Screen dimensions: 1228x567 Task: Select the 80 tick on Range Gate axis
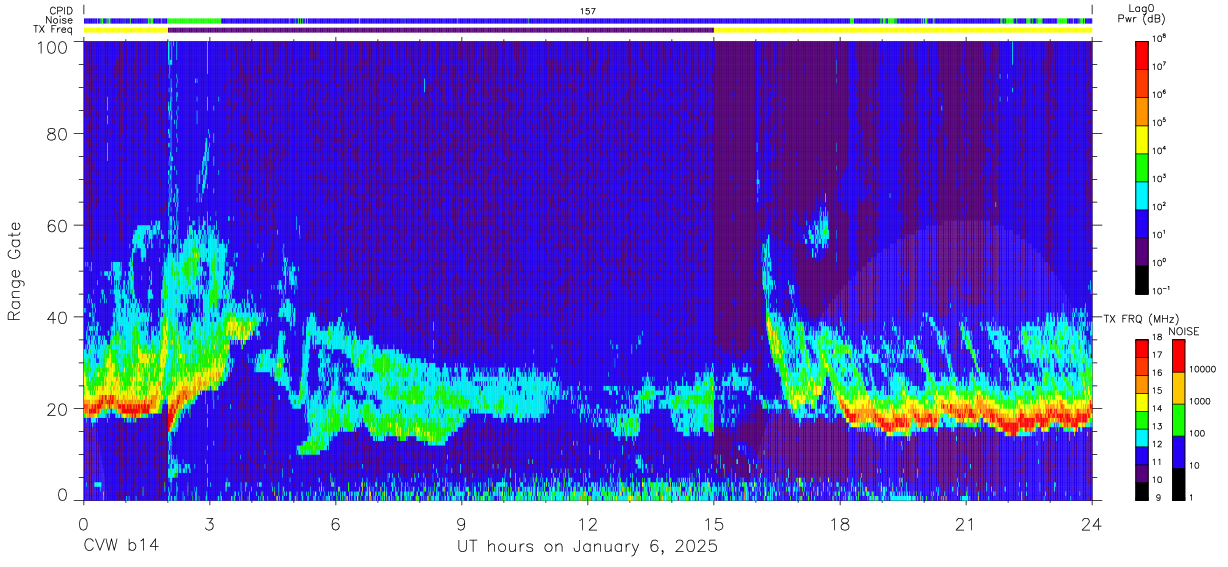pyautogui.click(x=59, y=132)
